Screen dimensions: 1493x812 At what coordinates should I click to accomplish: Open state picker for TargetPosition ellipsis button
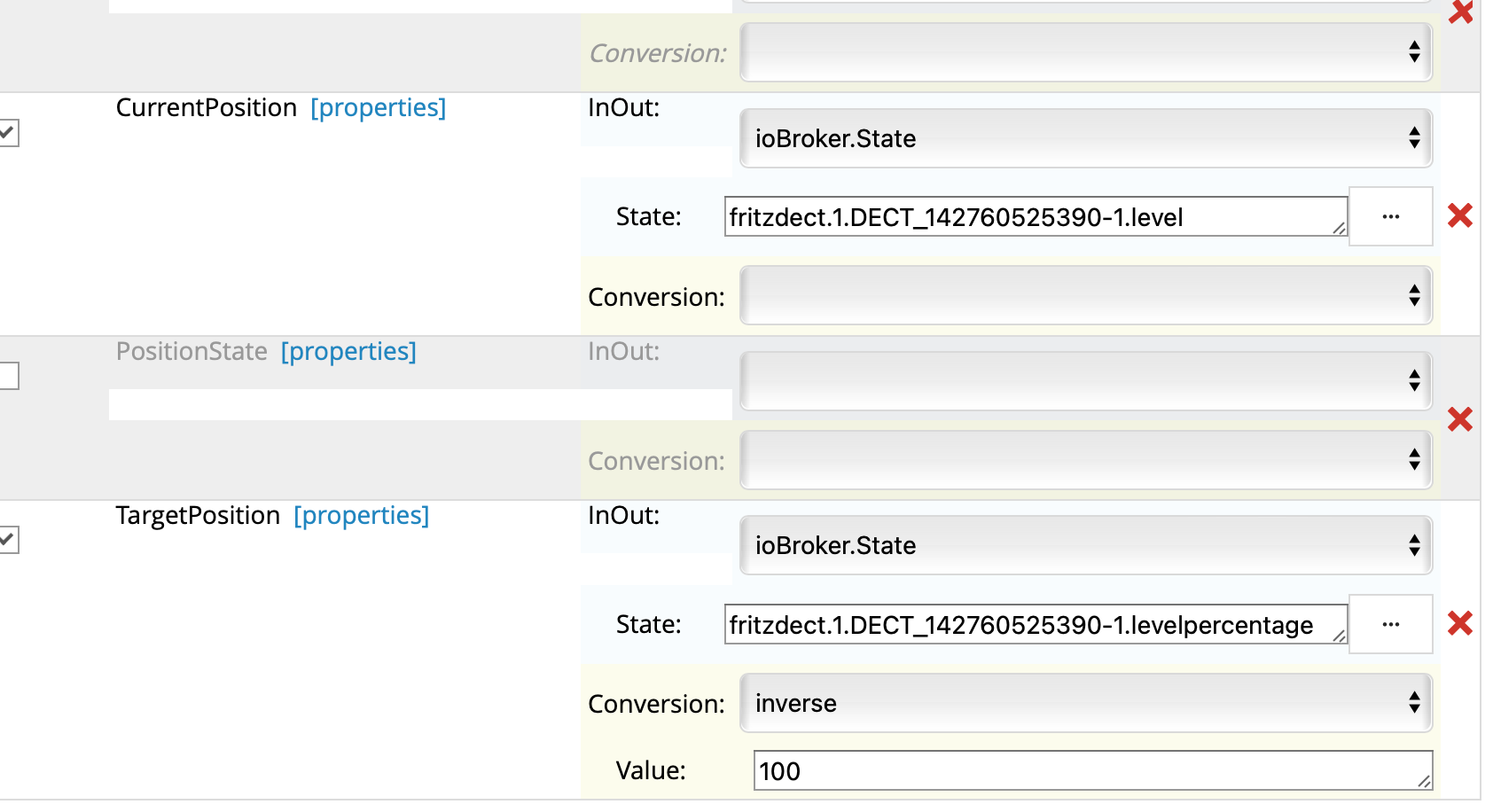click(x=1390, y=624)
